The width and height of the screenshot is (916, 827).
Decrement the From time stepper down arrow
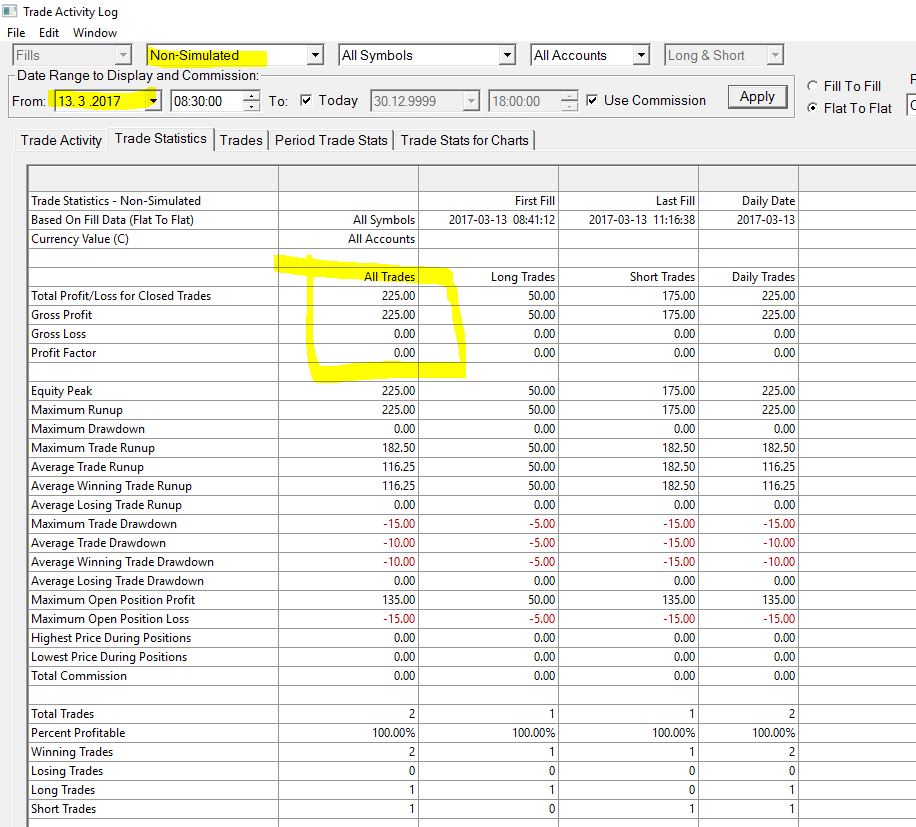(x=251, y=106)
